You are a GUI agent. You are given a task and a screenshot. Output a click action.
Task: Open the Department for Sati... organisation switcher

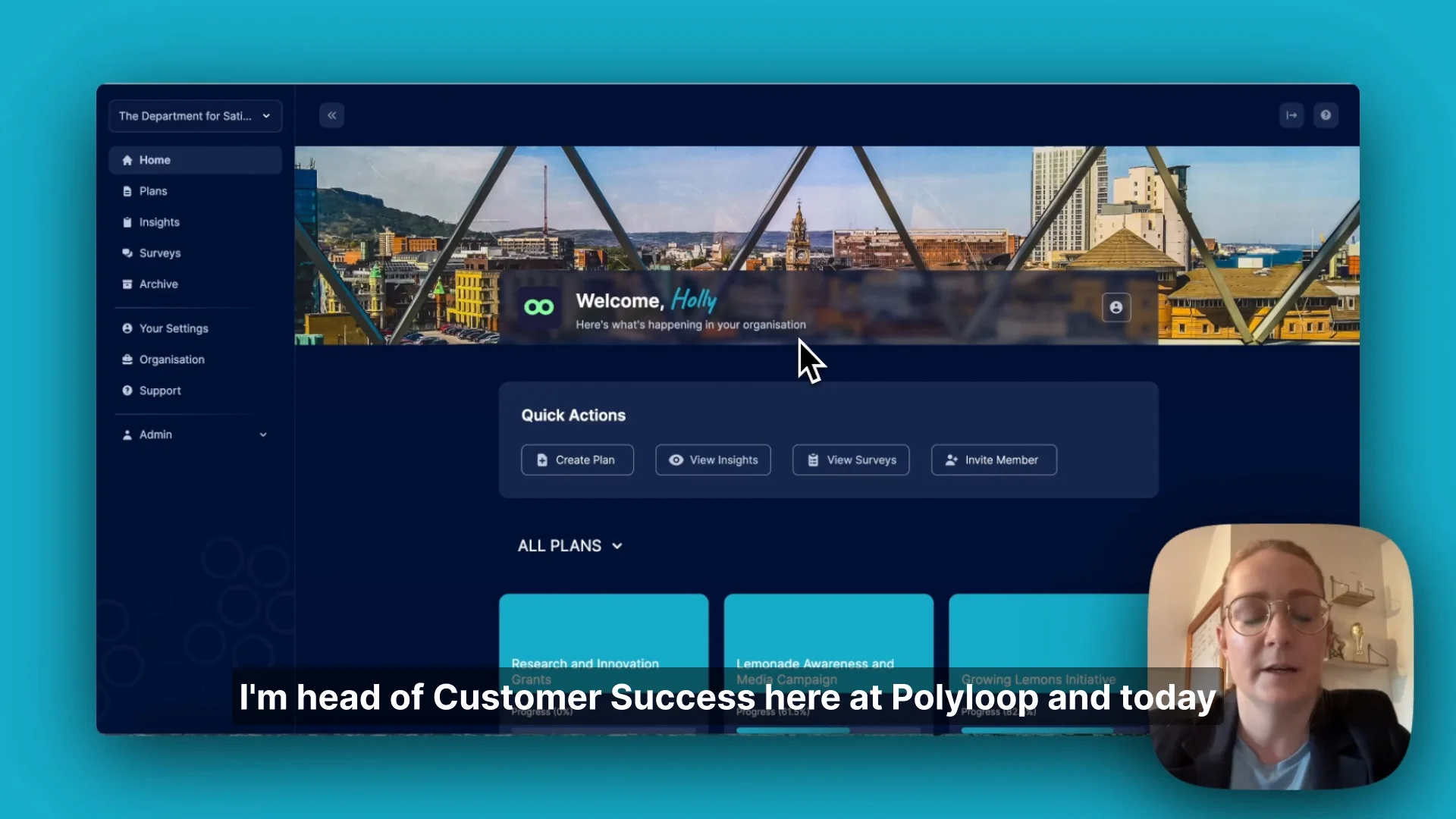[195, 116]
